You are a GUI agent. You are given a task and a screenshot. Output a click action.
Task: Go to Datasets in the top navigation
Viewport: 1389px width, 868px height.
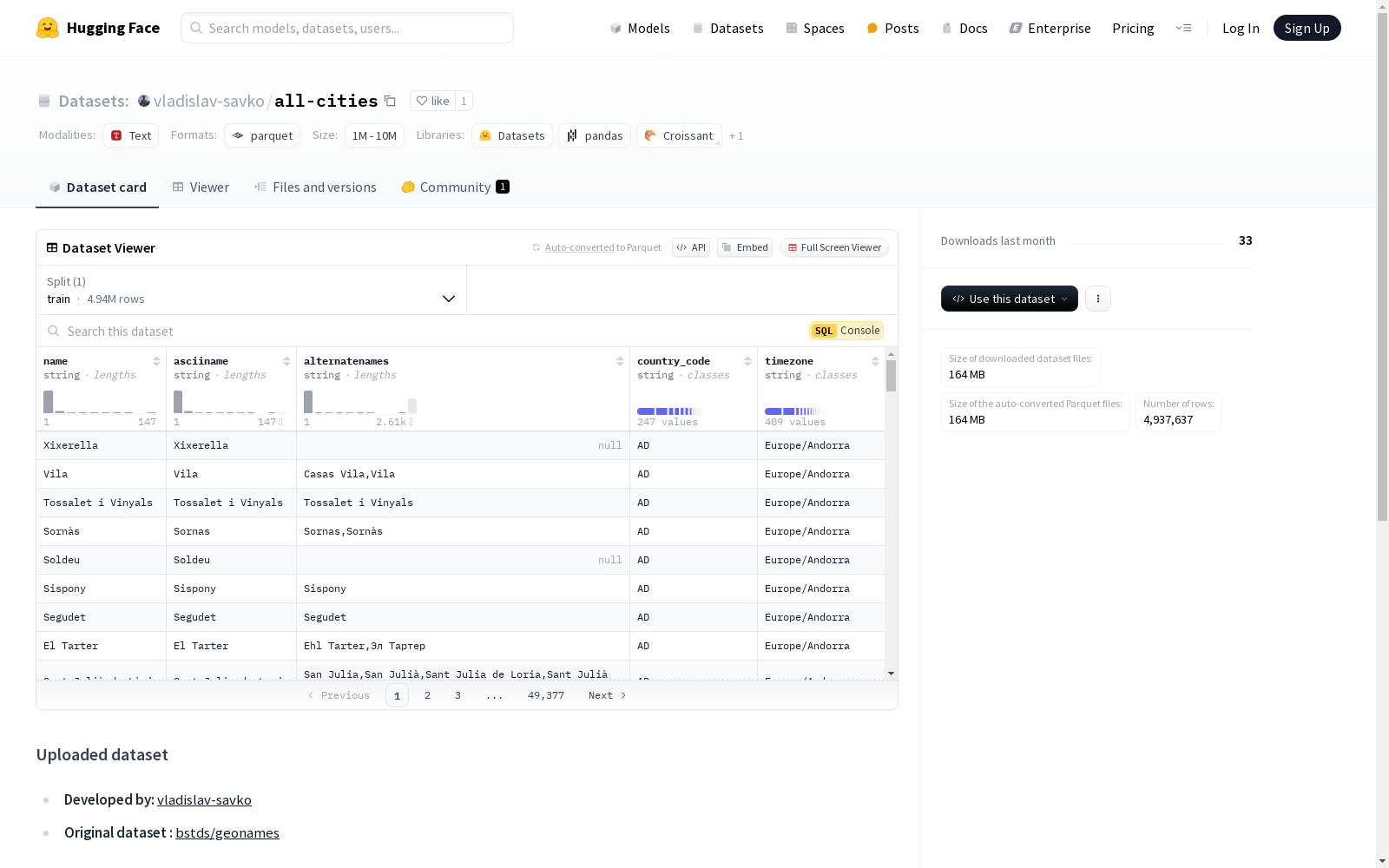point(727,28)
